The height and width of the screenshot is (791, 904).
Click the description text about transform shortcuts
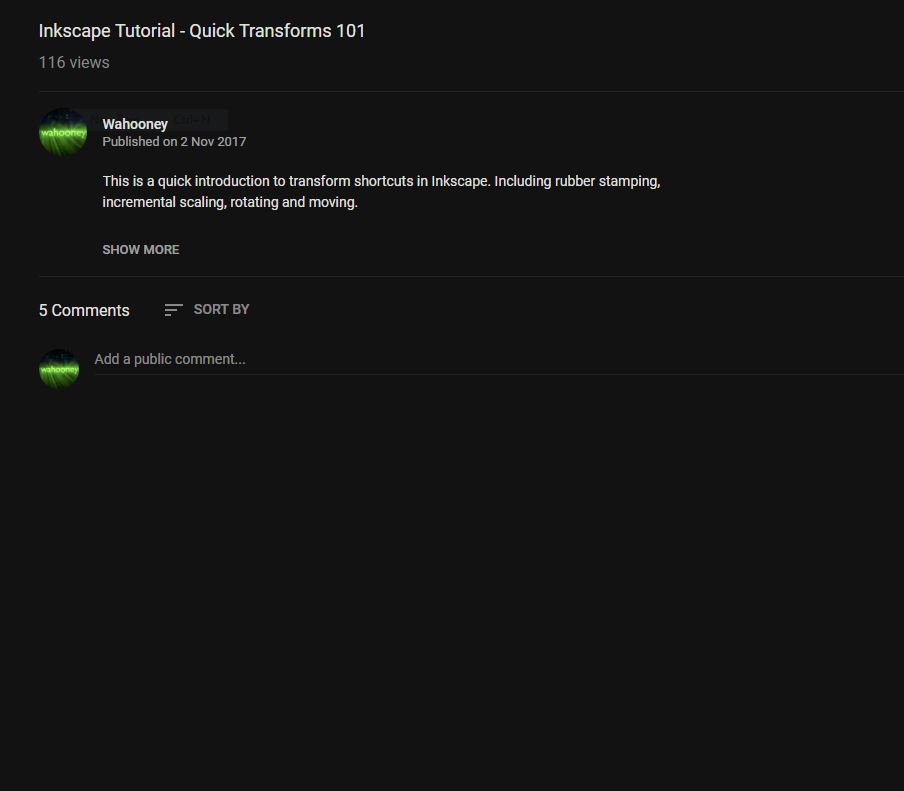(x=381, y=191)
